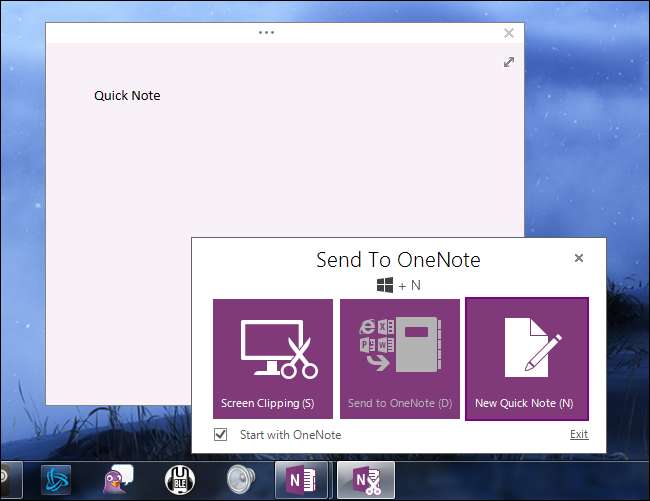This screenshot has width=650, height=501.
Task: Create a New Quick Note
Action: point(526,358)
